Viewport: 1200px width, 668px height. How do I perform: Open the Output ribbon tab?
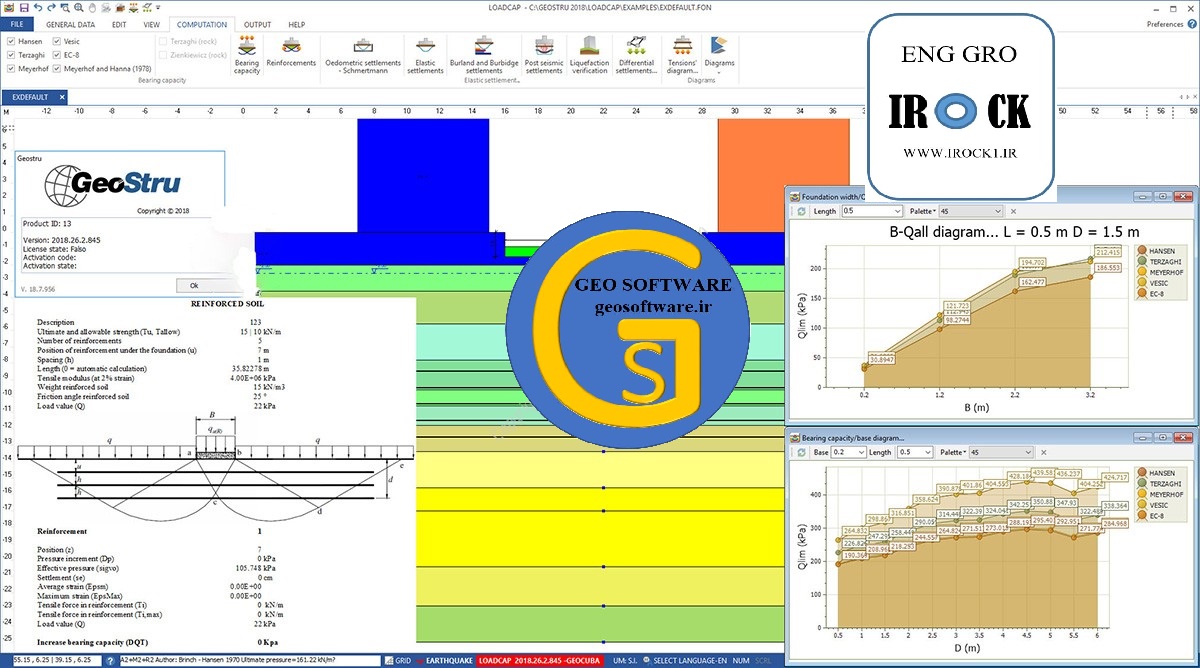(257, 24)
